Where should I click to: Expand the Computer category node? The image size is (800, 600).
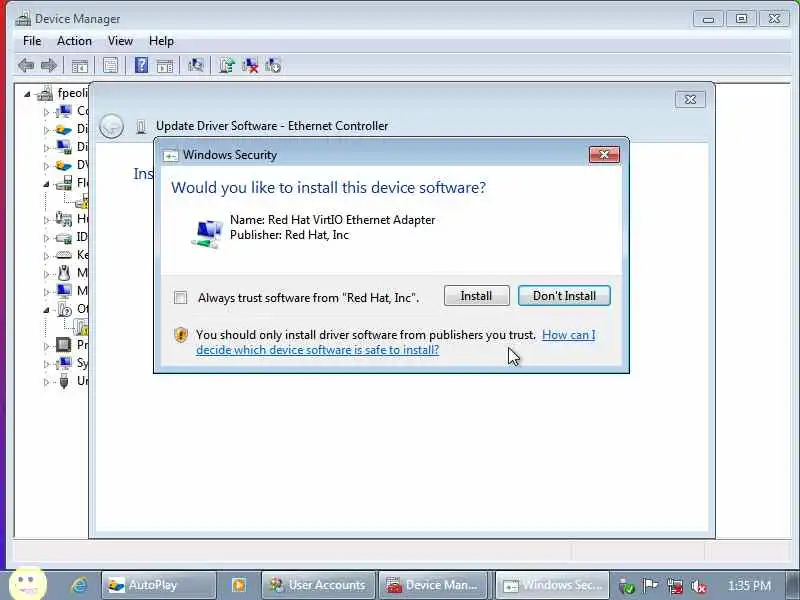(x=46, y=112)
